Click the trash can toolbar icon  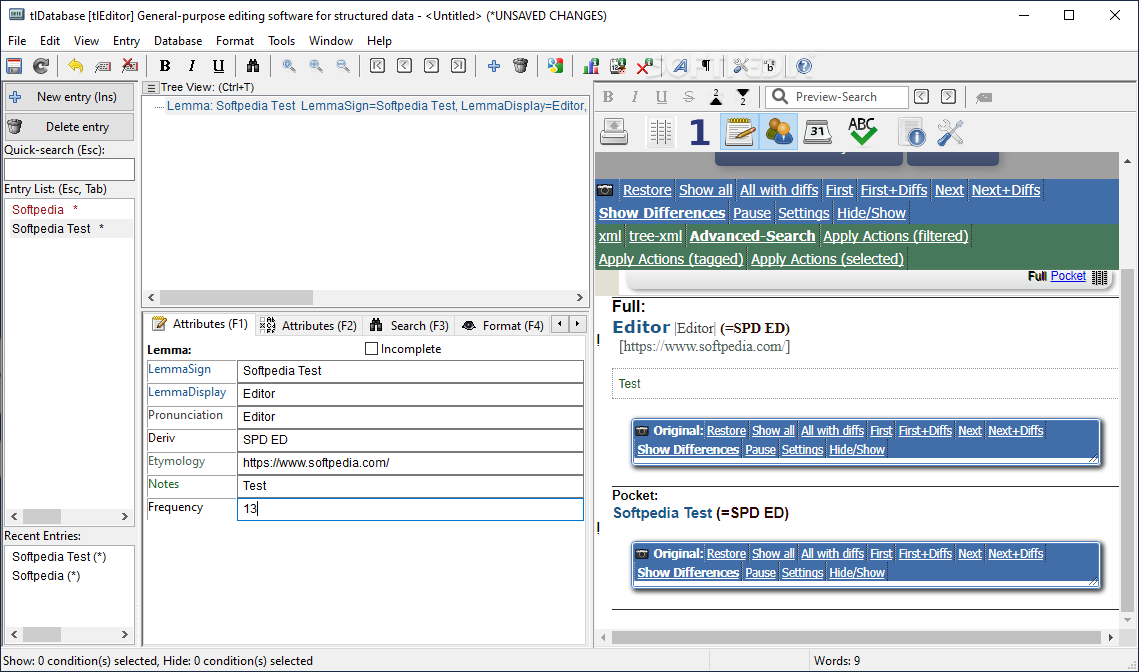[521, 66]
